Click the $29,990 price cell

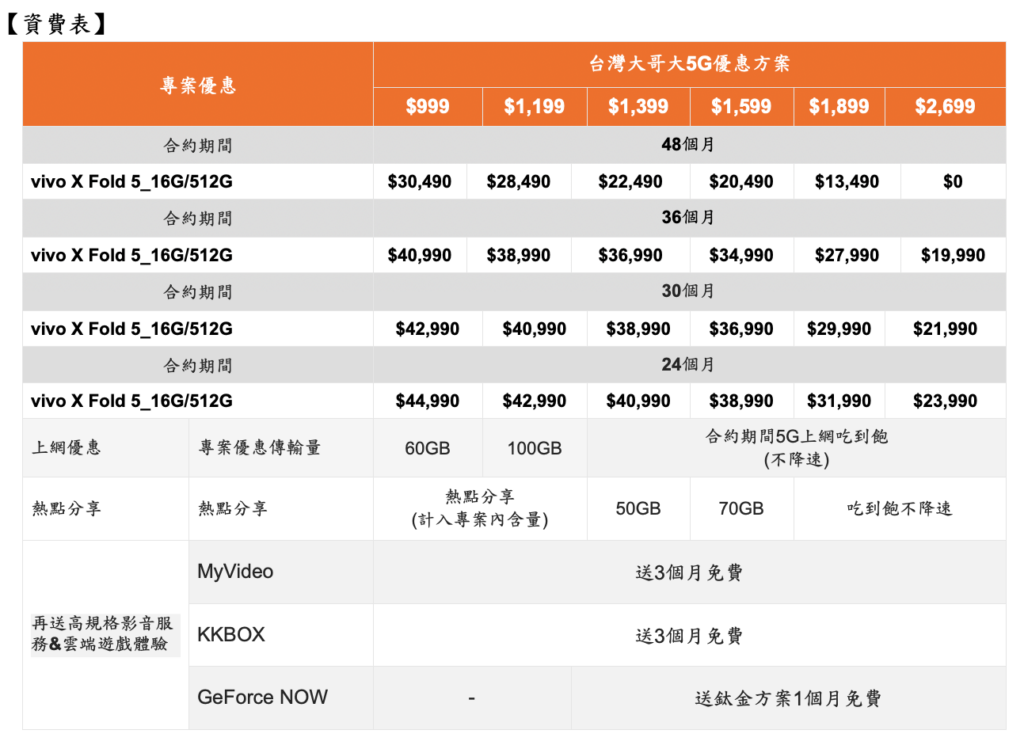839,328
